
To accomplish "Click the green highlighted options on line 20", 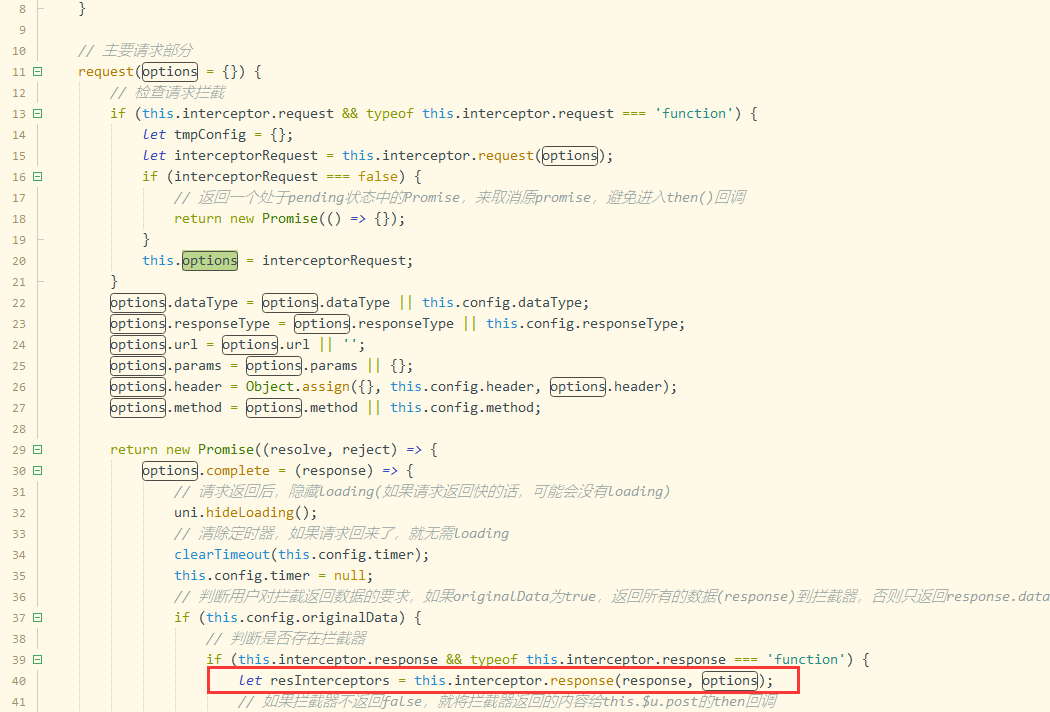I will click(x=210, y=260).
